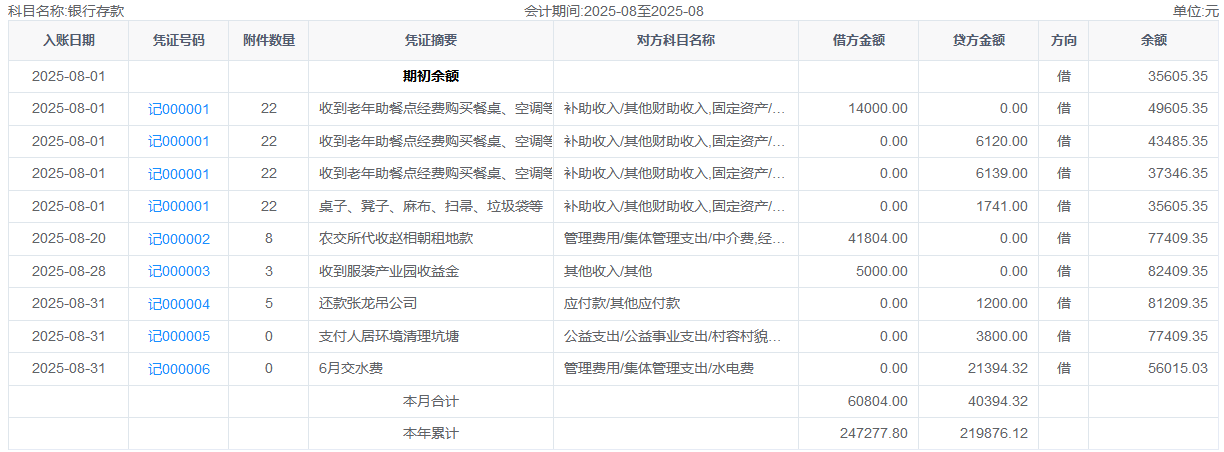The image size is (1224, 452).
Task: Click the 余额 column header
Action: click(1153, 41)
